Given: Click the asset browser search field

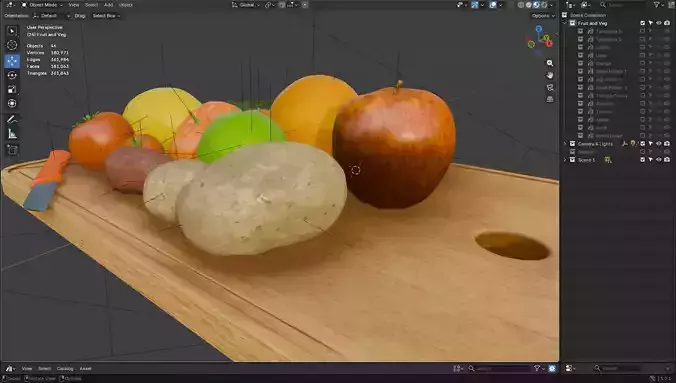Looking at the screenshot, I should [x=499, y=368].
